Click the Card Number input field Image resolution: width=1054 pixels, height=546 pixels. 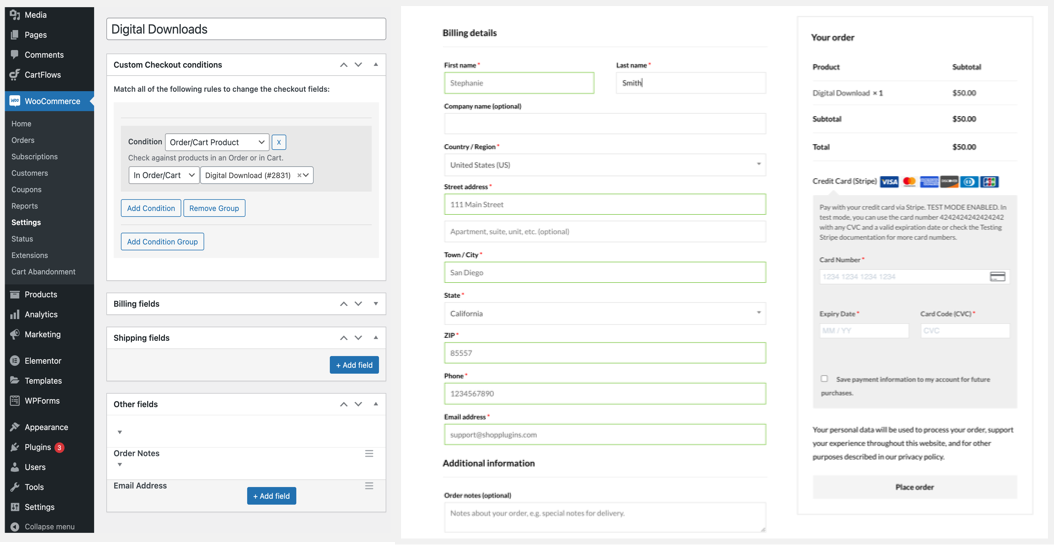click(902, 277)
